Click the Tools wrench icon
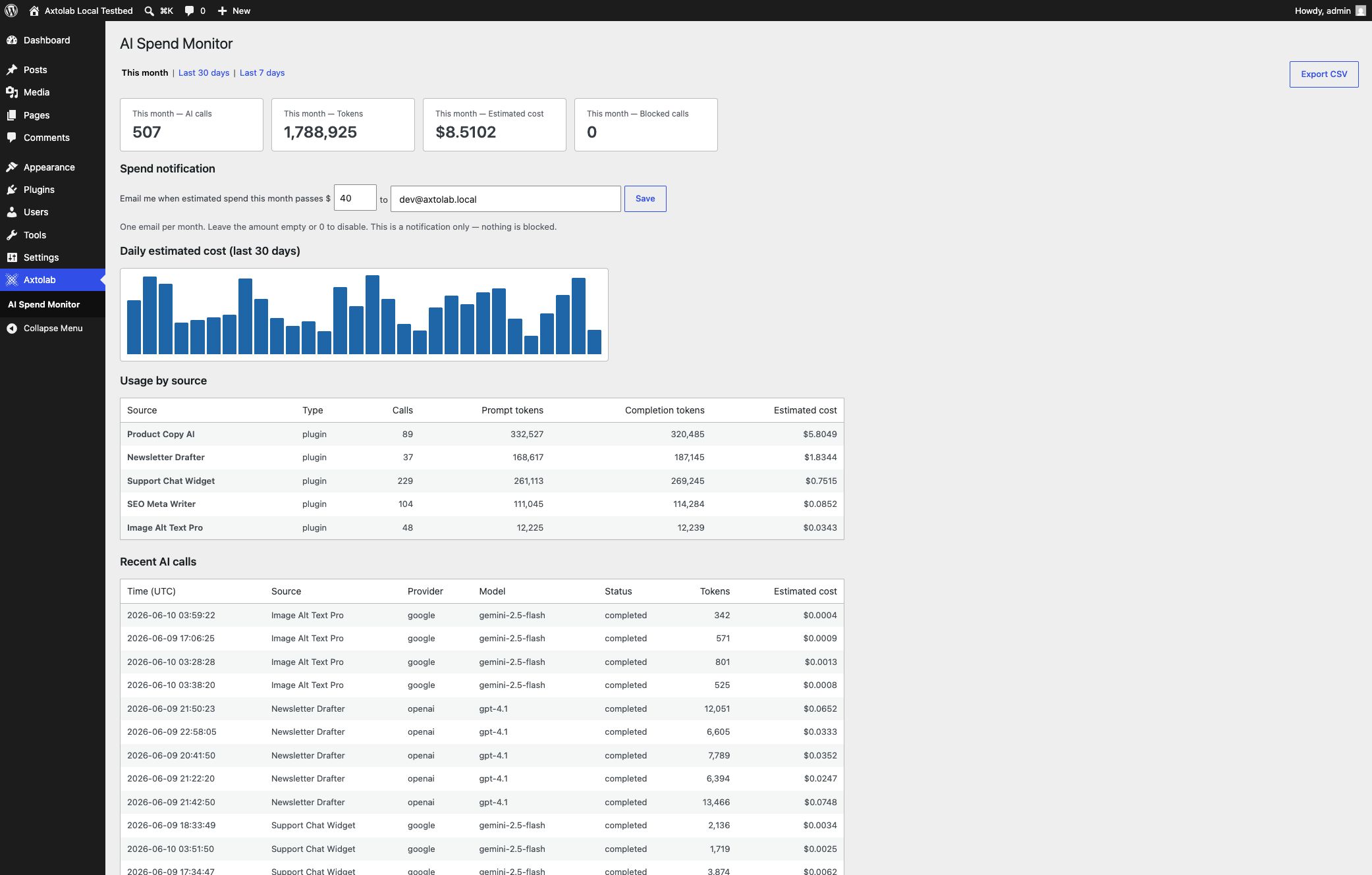Image resolution: width=1372 pixels, height=875 pixels. [x=12, y=235]
